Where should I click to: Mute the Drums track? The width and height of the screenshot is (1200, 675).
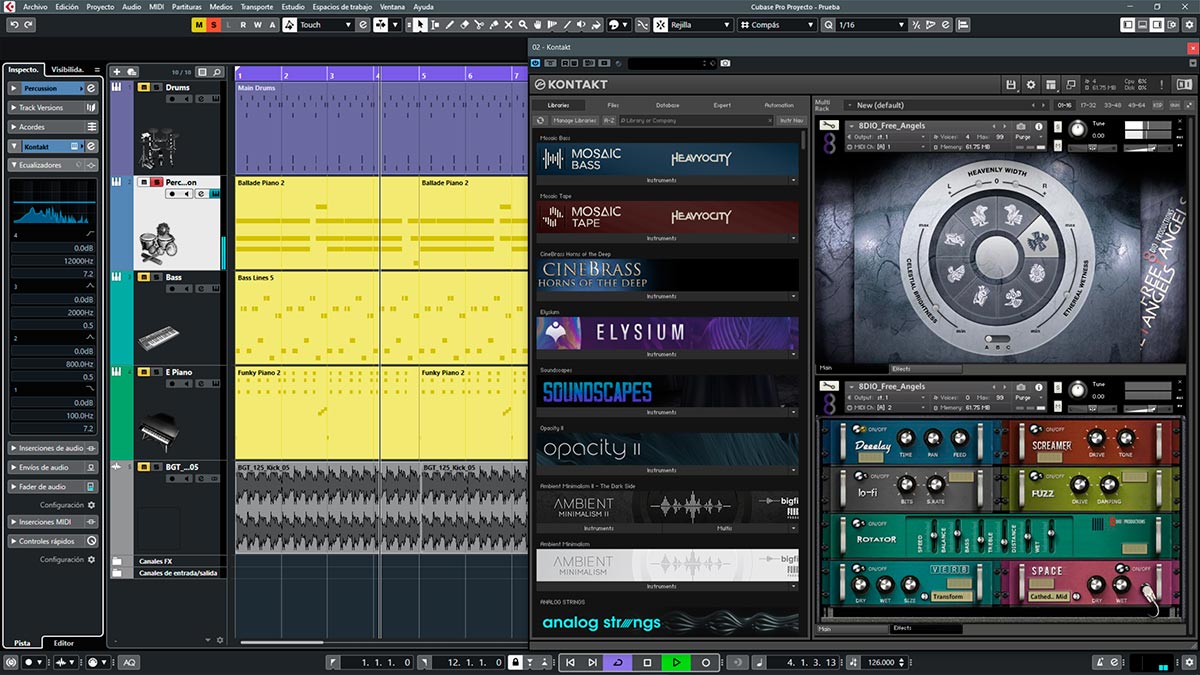(x=143, y=88)
